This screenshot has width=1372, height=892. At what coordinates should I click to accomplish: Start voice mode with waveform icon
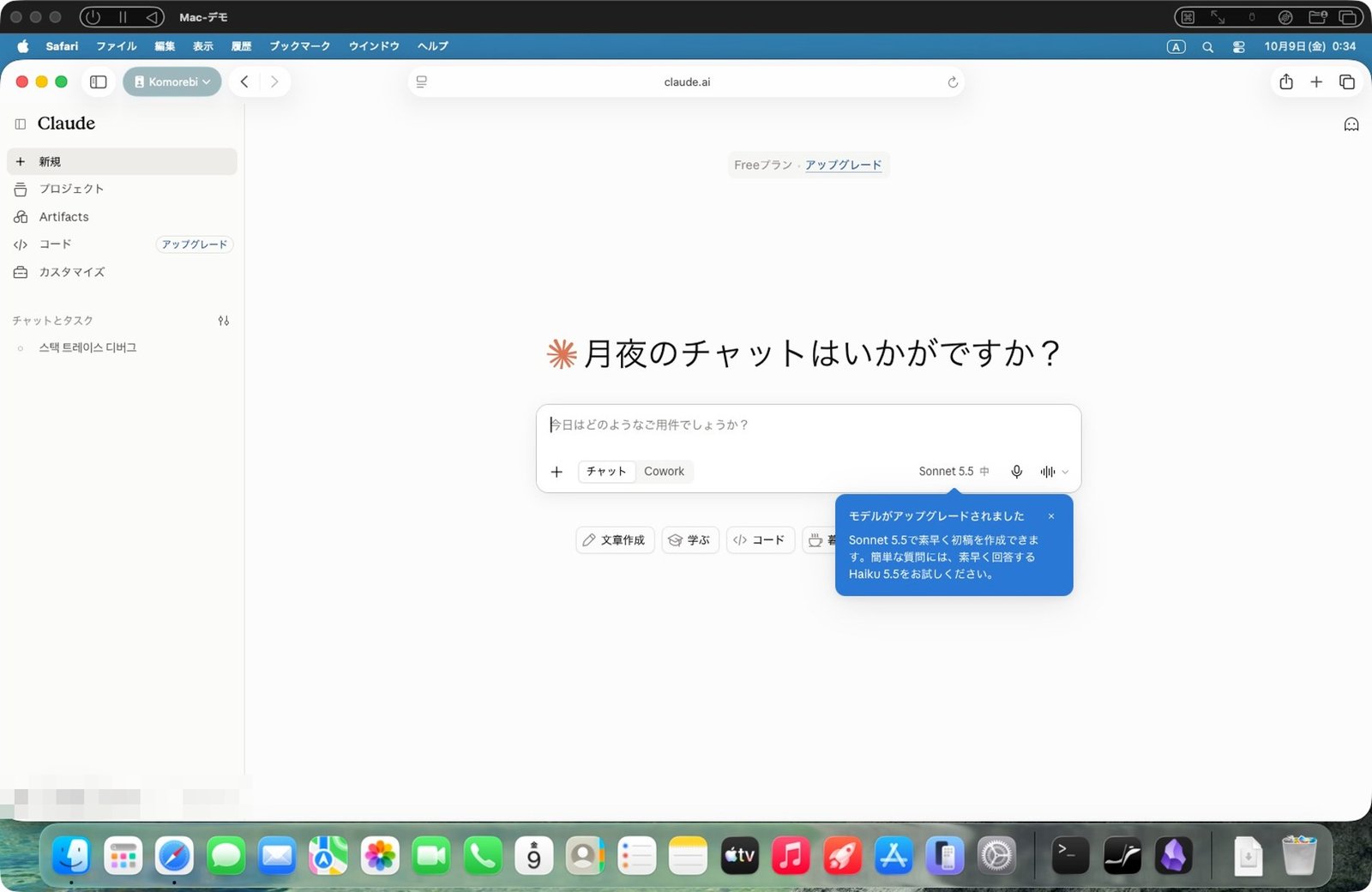[1047, 472]
